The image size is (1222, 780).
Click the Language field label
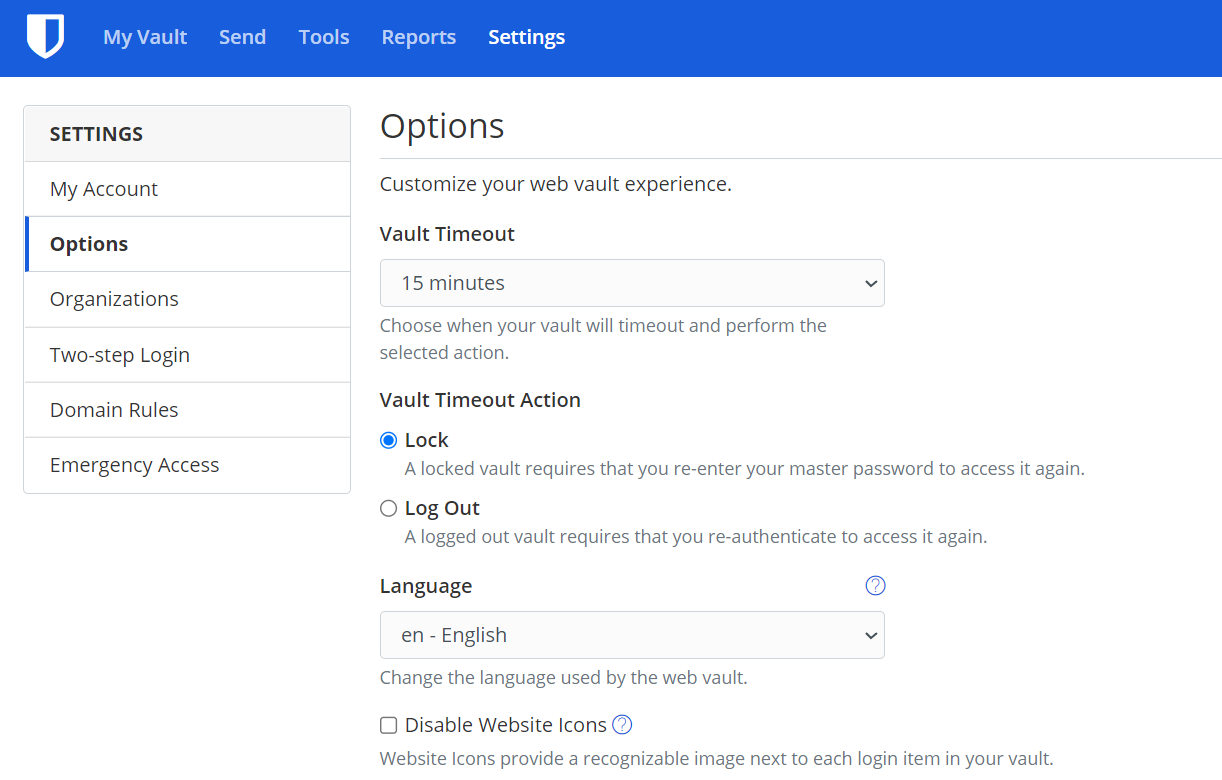tap(426, 586)
